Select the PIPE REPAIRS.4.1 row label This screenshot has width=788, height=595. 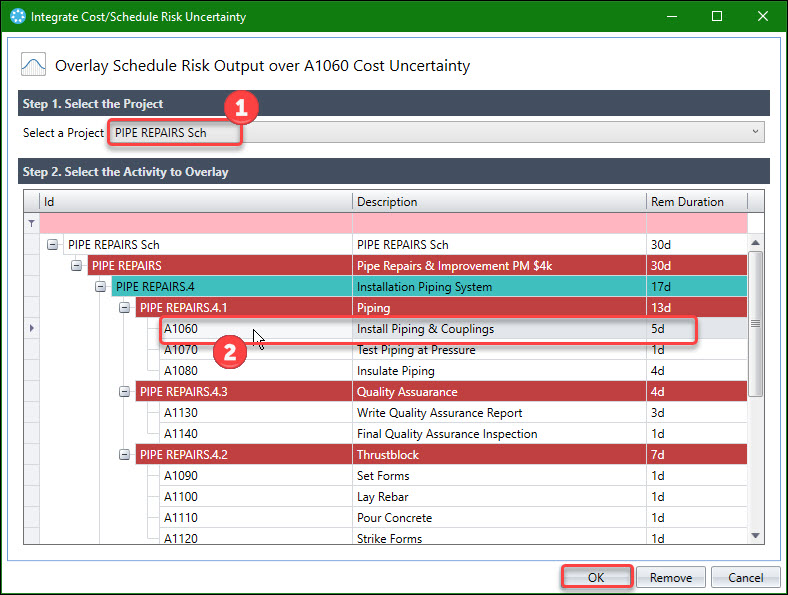click(183, 308)
